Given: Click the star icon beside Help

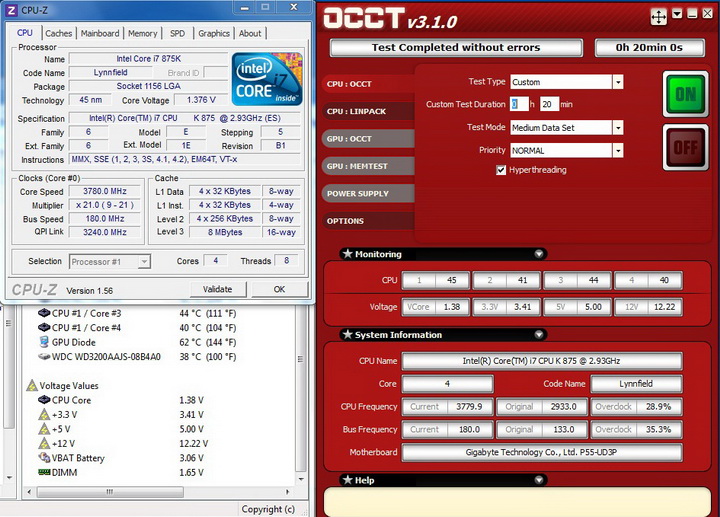Looking at the screenshot, I should click(x=348, y=480).
